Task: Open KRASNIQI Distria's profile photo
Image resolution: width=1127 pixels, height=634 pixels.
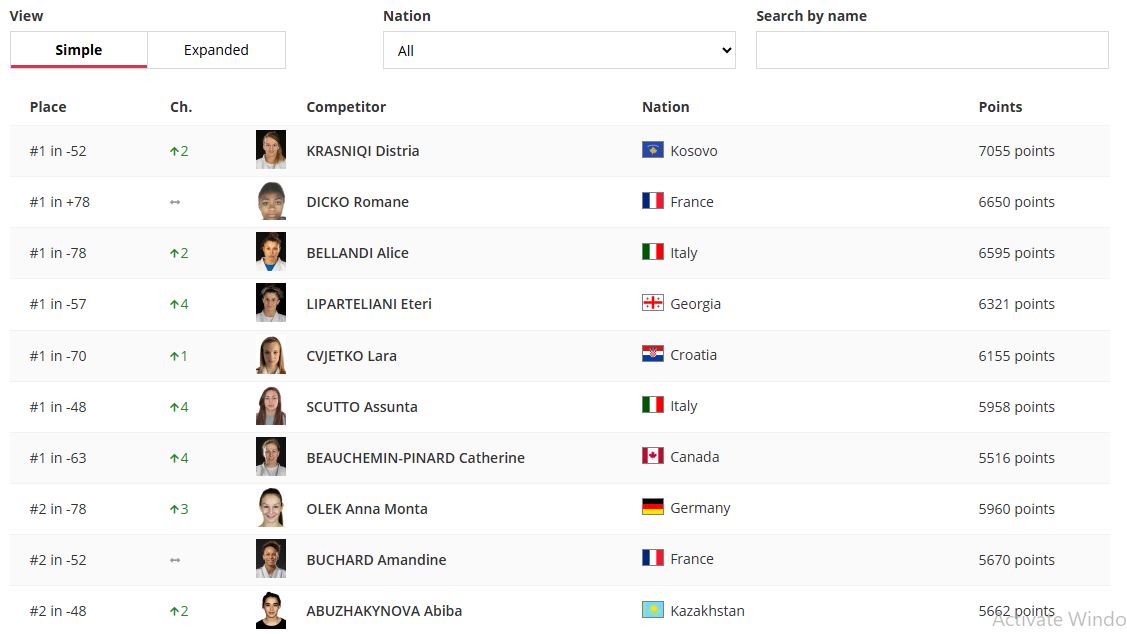Action: point(271,150)
